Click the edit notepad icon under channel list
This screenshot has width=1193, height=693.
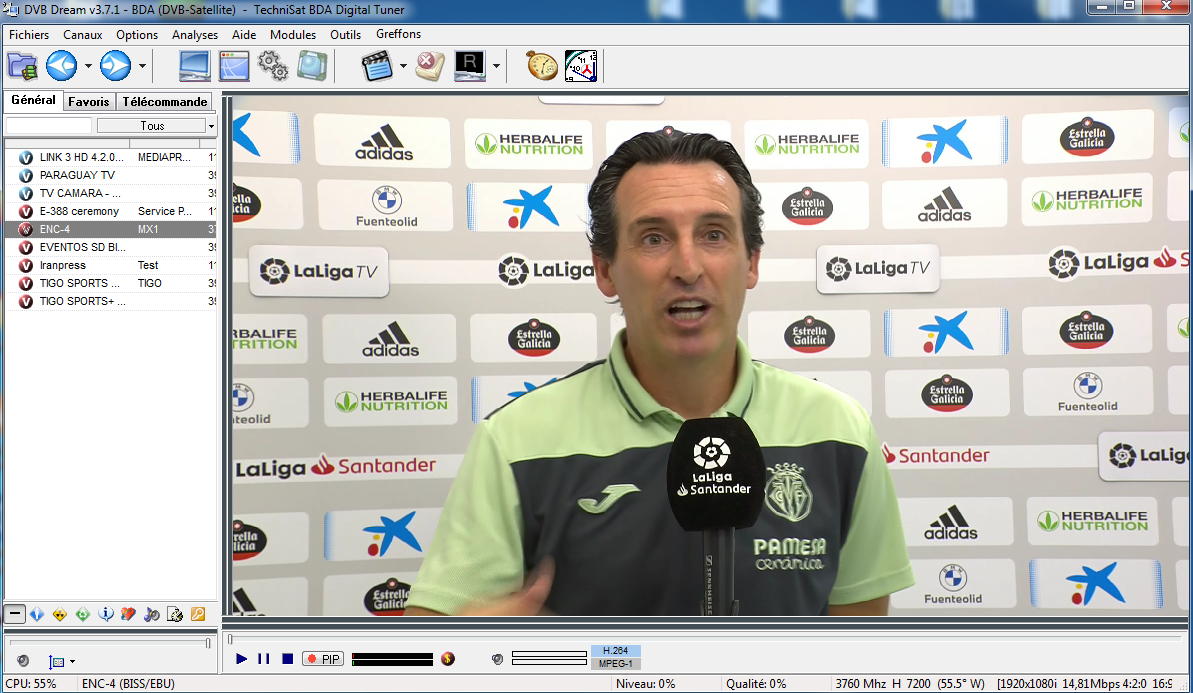(175, 614)
